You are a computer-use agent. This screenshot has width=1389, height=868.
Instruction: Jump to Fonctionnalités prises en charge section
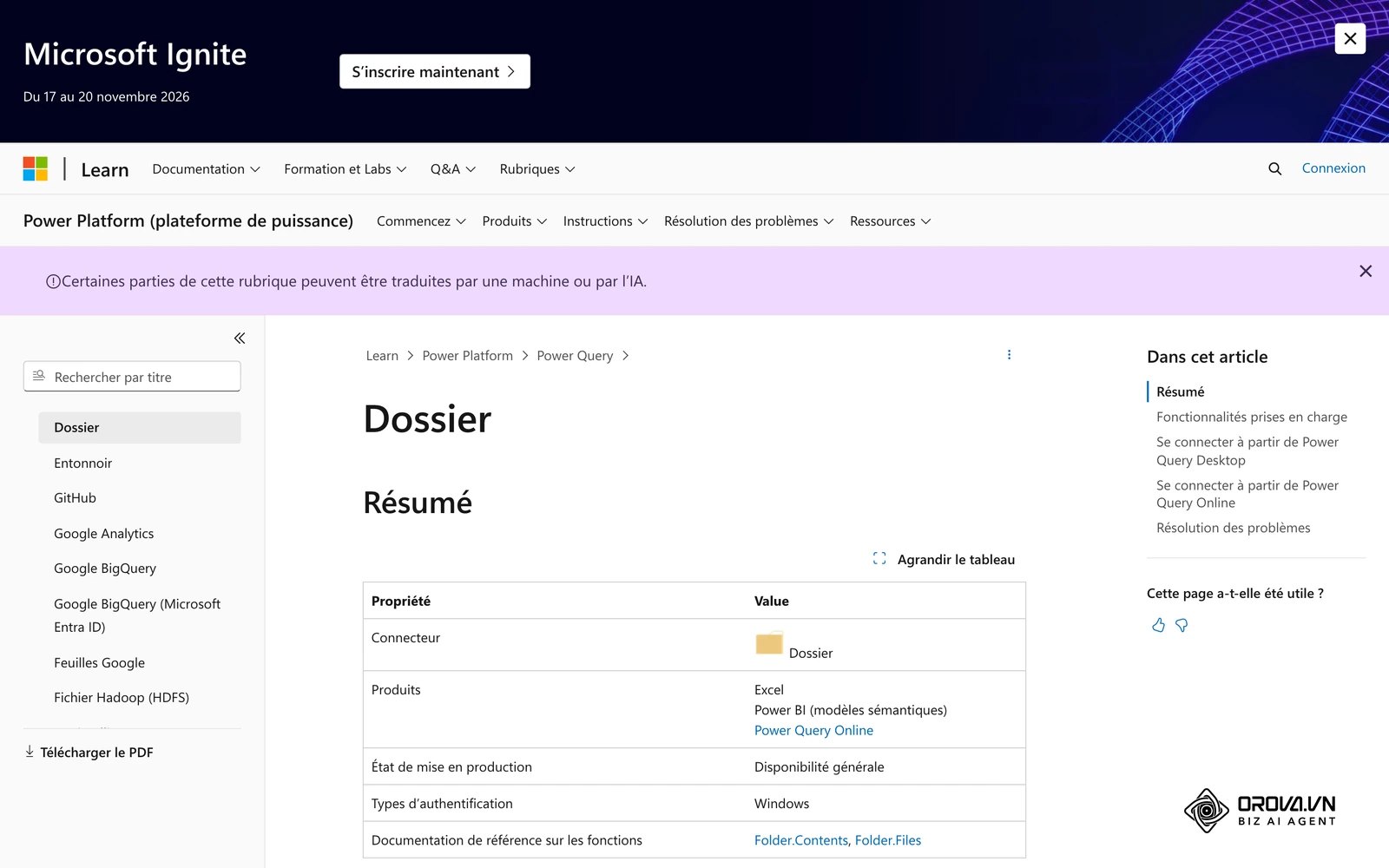[1252, 417]
